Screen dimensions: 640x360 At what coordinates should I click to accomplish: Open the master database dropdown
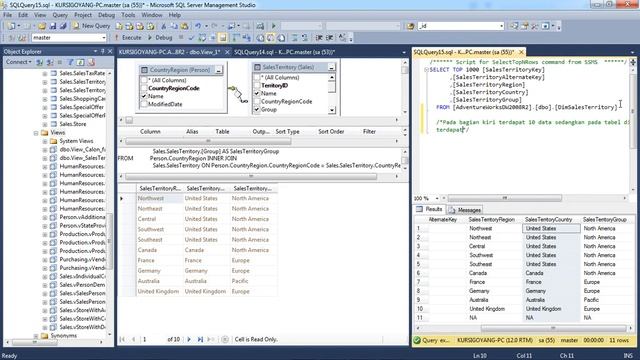coord(104,38)
